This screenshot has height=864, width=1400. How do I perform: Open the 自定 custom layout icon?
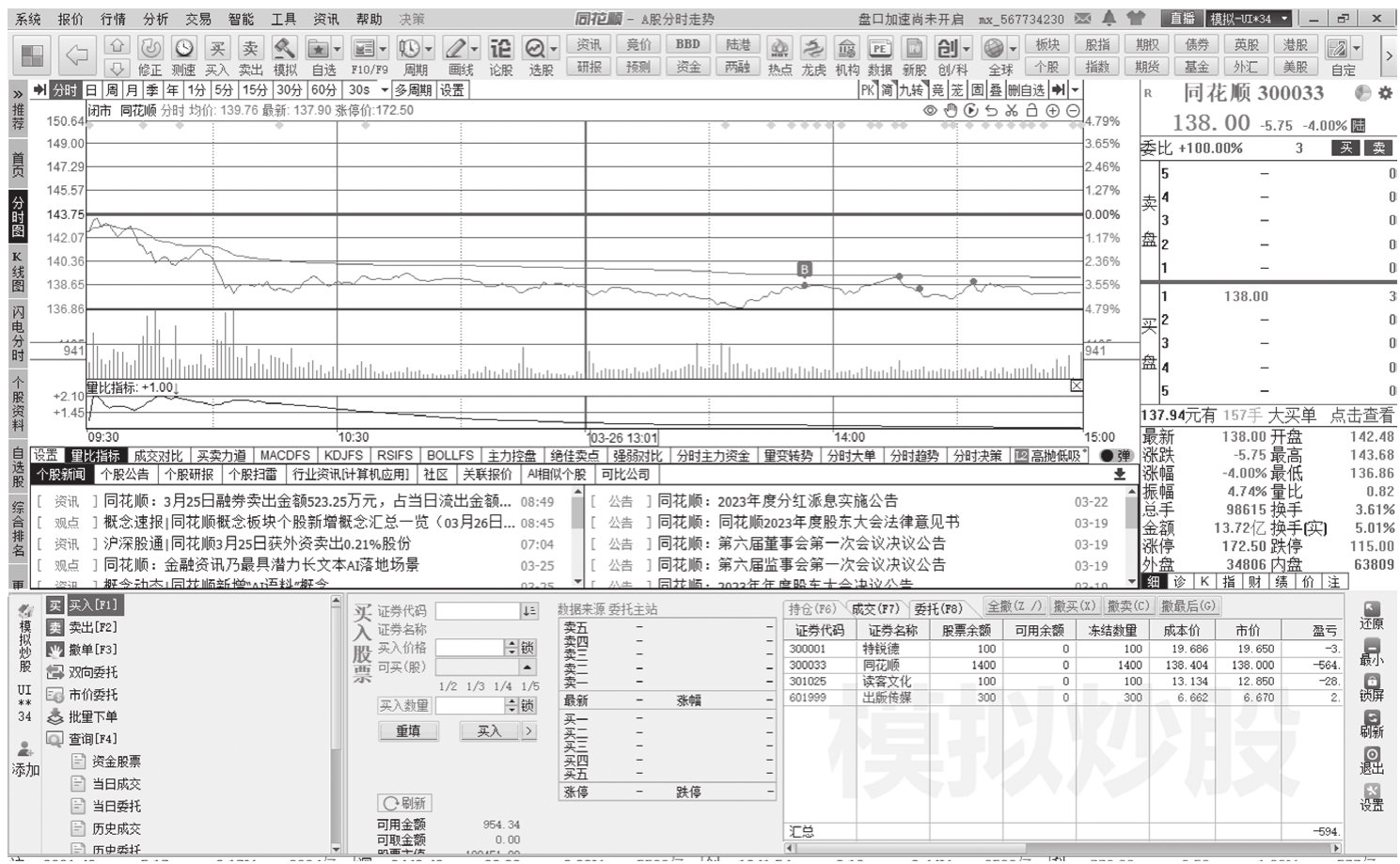[1337, 48]
